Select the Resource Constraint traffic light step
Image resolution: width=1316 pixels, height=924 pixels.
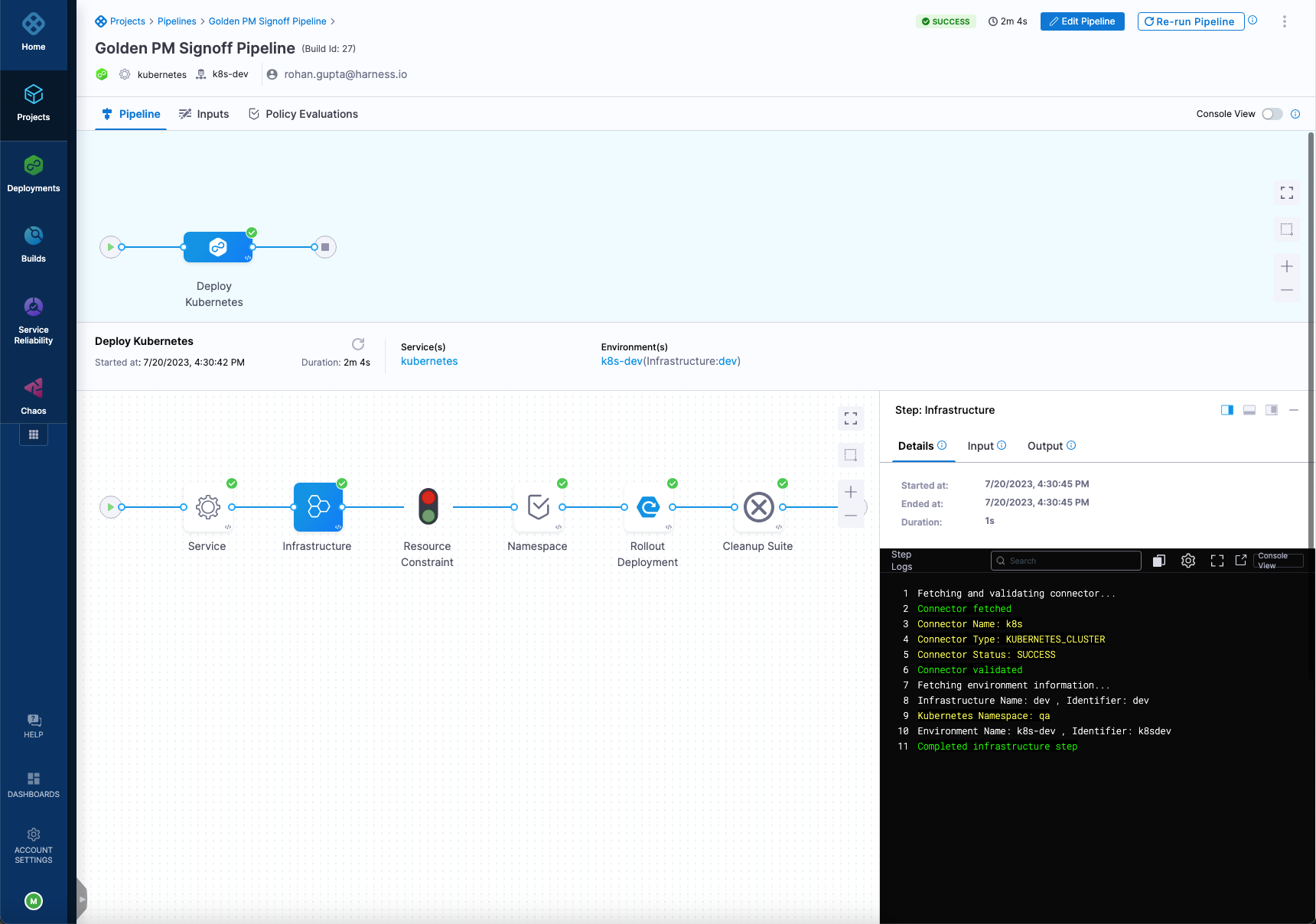click(428, 507)
